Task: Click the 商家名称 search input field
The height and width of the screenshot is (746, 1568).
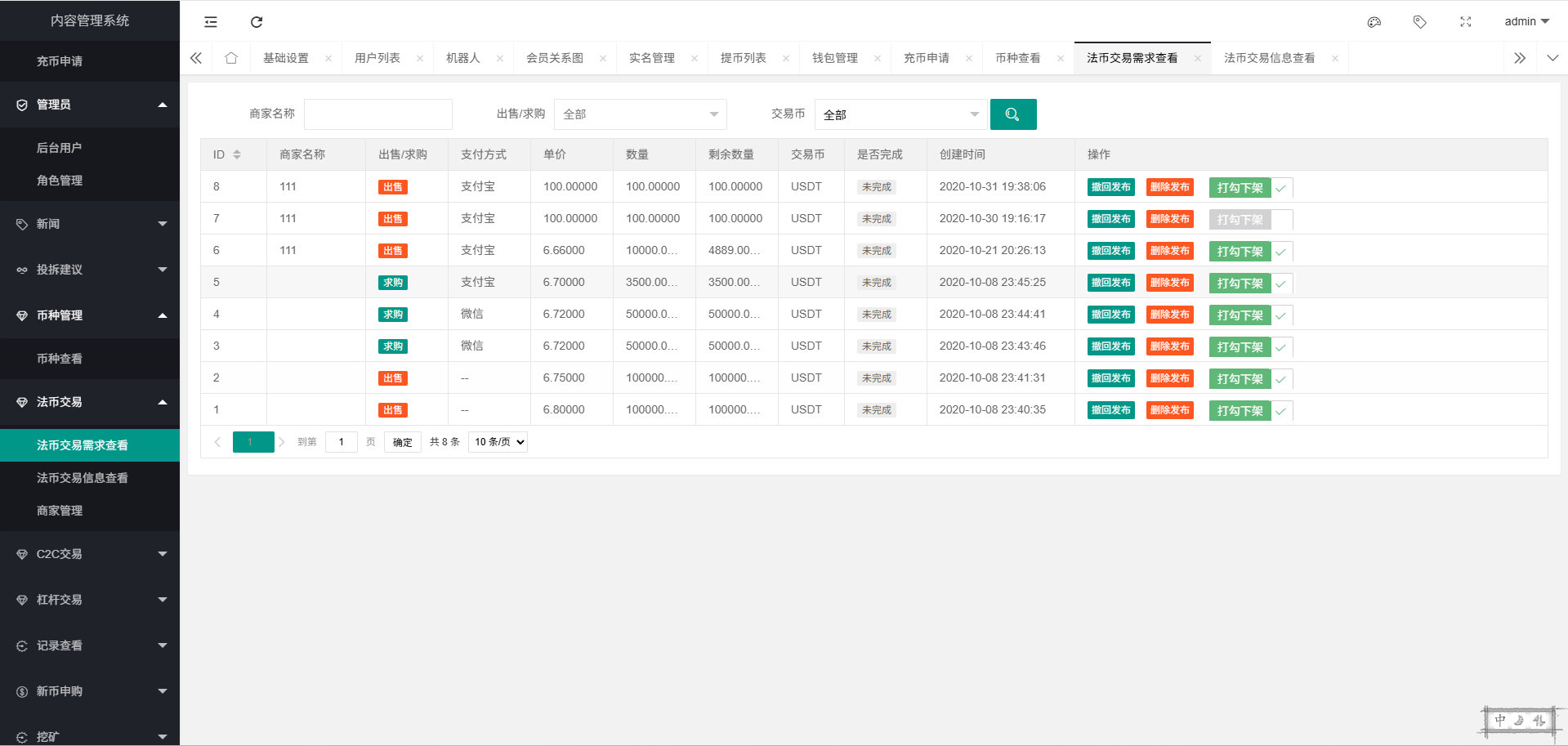Action: [377, 114]
